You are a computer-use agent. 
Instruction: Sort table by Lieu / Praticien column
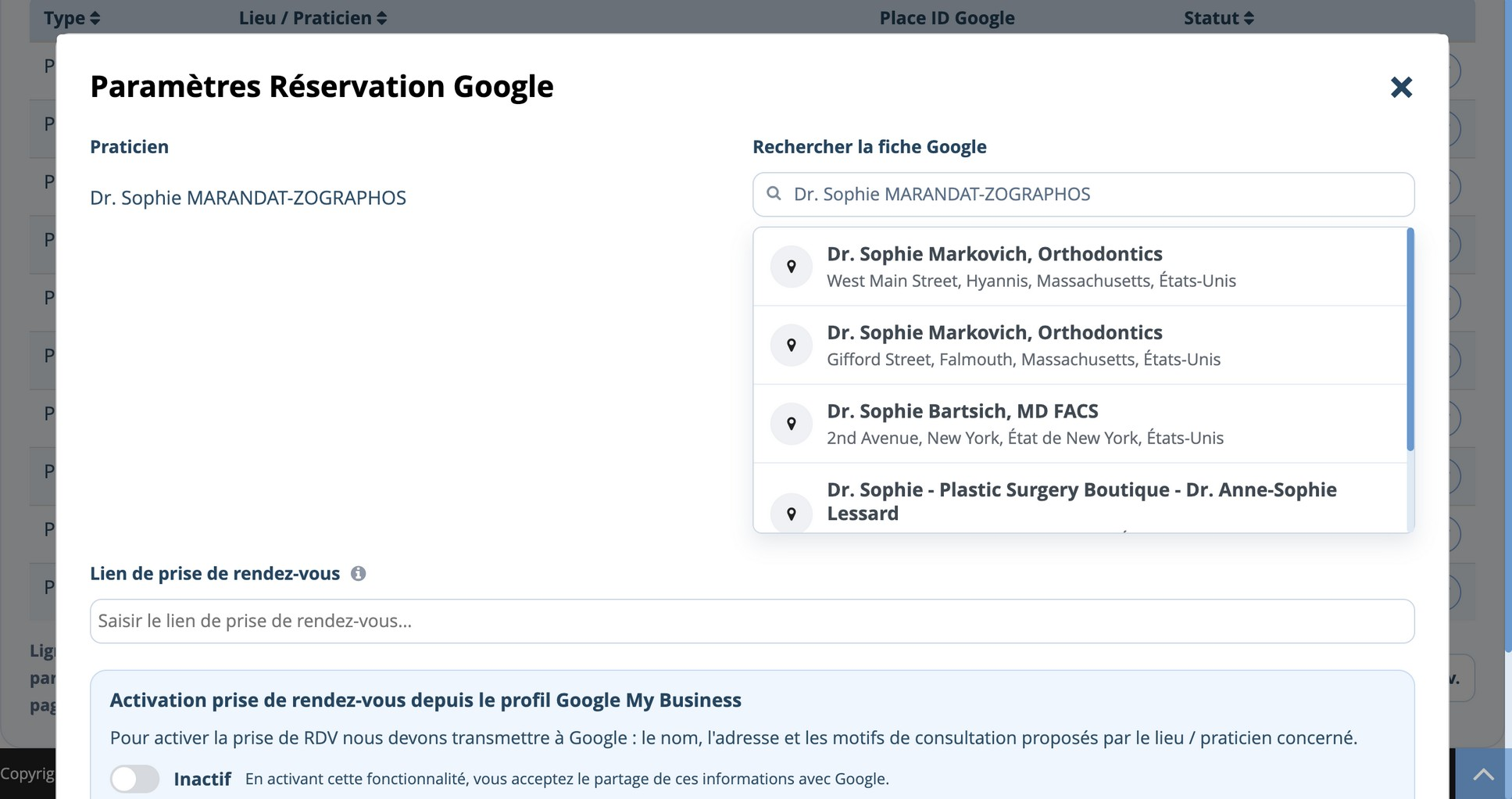[x=313, y=17]
